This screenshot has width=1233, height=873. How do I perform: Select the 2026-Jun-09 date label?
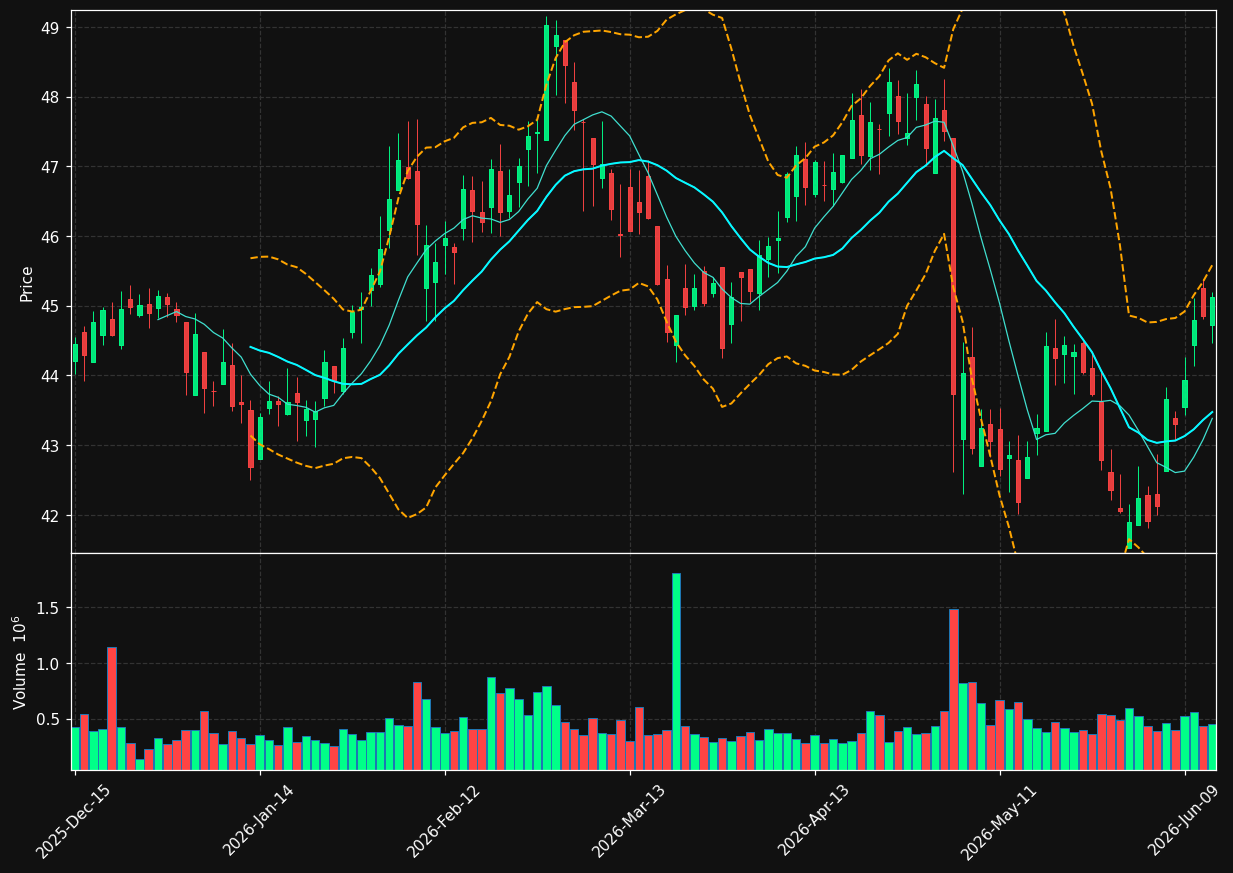point(1184,820)
